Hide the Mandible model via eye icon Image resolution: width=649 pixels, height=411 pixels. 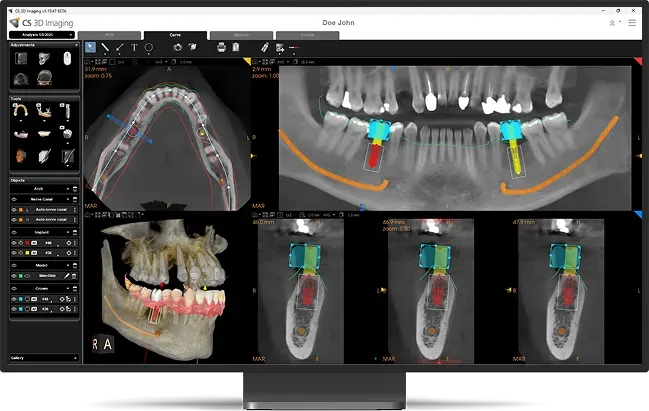point(14,276)
